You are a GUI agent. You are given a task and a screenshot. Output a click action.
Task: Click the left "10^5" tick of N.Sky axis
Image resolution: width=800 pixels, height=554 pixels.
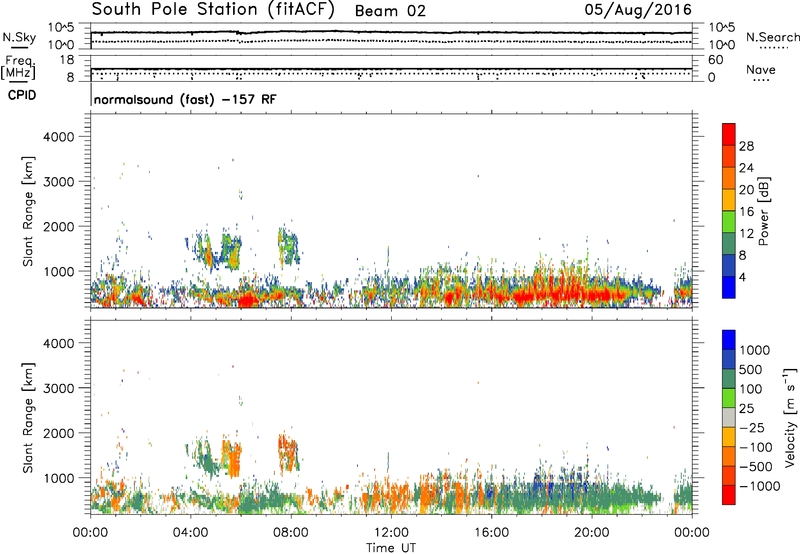(x=61, y=28)
